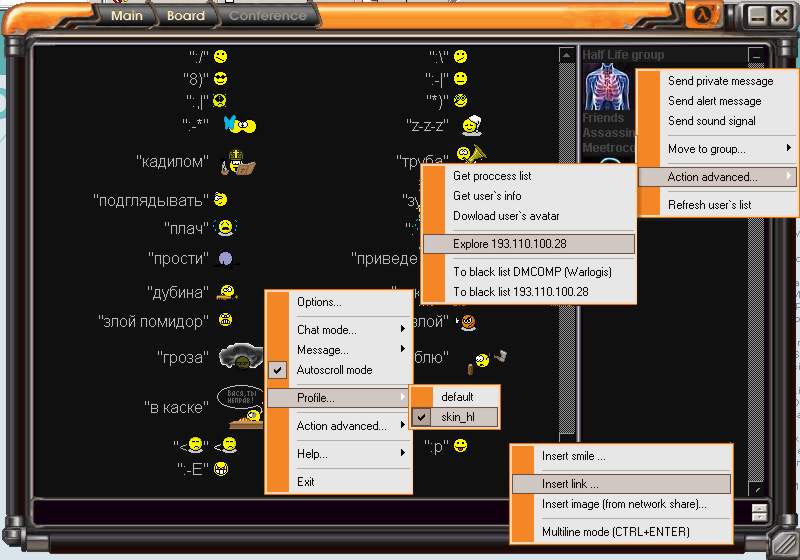
Task: Expand the Chat mode... submenu
Action: tap(340, 329)
